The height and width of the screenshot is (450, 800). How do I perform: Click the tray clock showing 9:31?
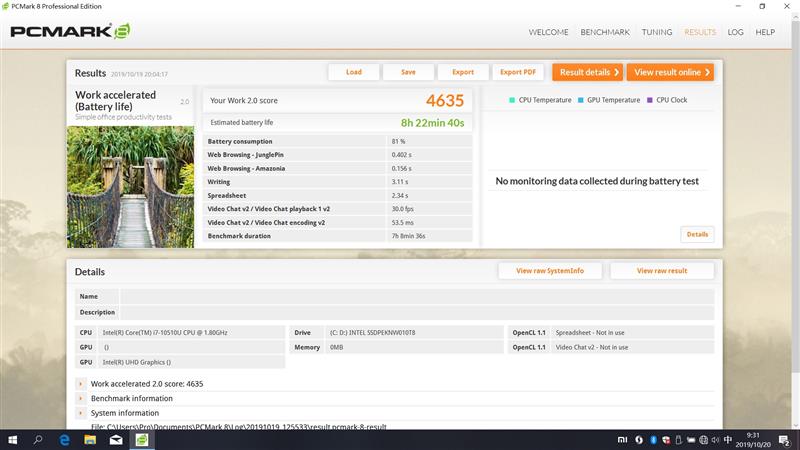click(x=753, y=440)
